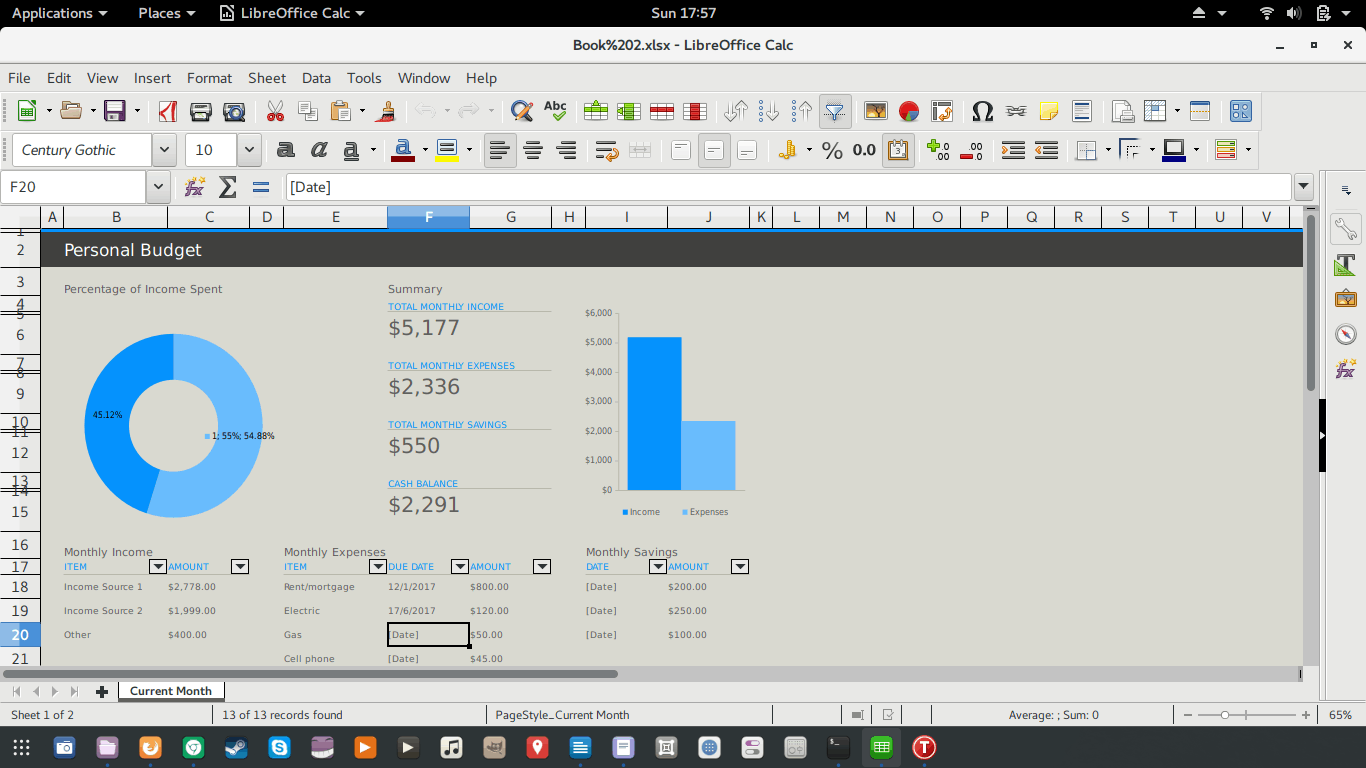Insert a chart with the pie icon

[x=909, y=111]
